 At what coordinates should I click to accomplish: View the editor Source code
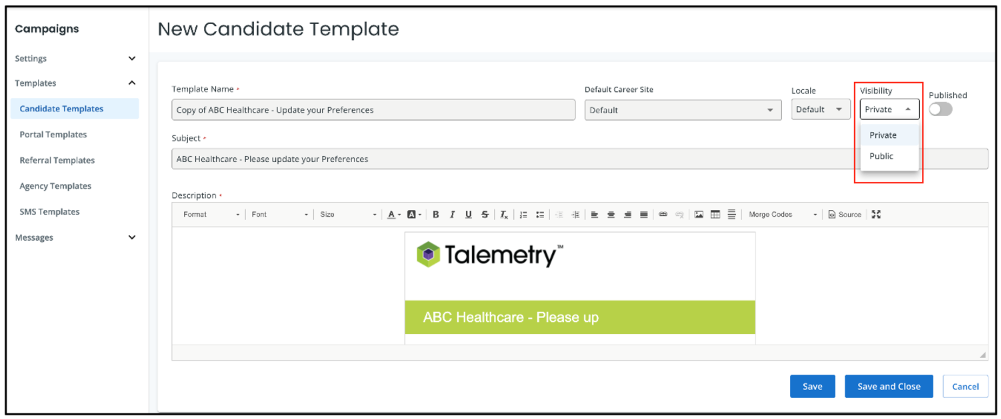(x=845, y=215)
